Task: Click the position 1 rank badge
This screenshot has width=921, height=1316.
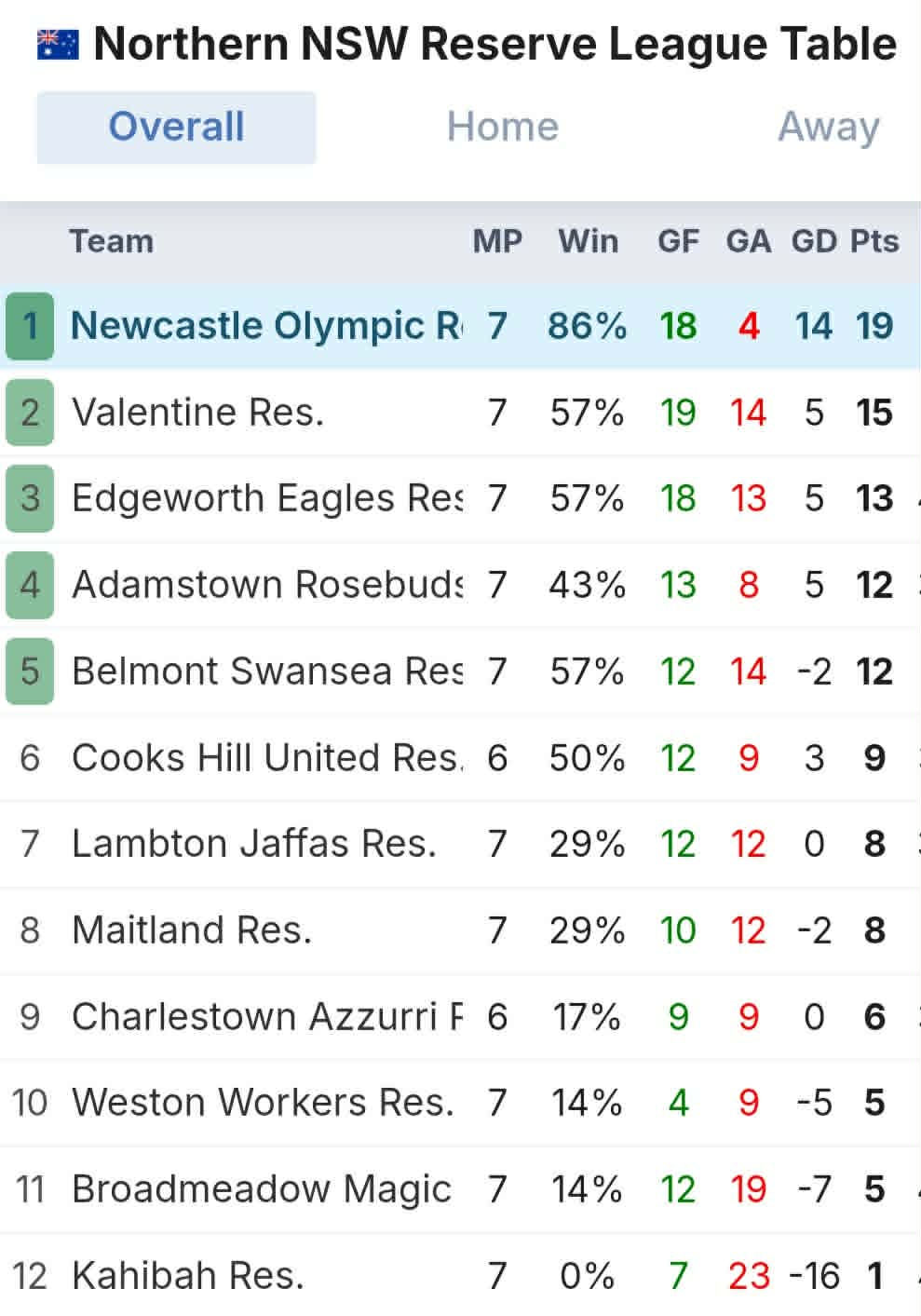Action: [x=30, y=326]
